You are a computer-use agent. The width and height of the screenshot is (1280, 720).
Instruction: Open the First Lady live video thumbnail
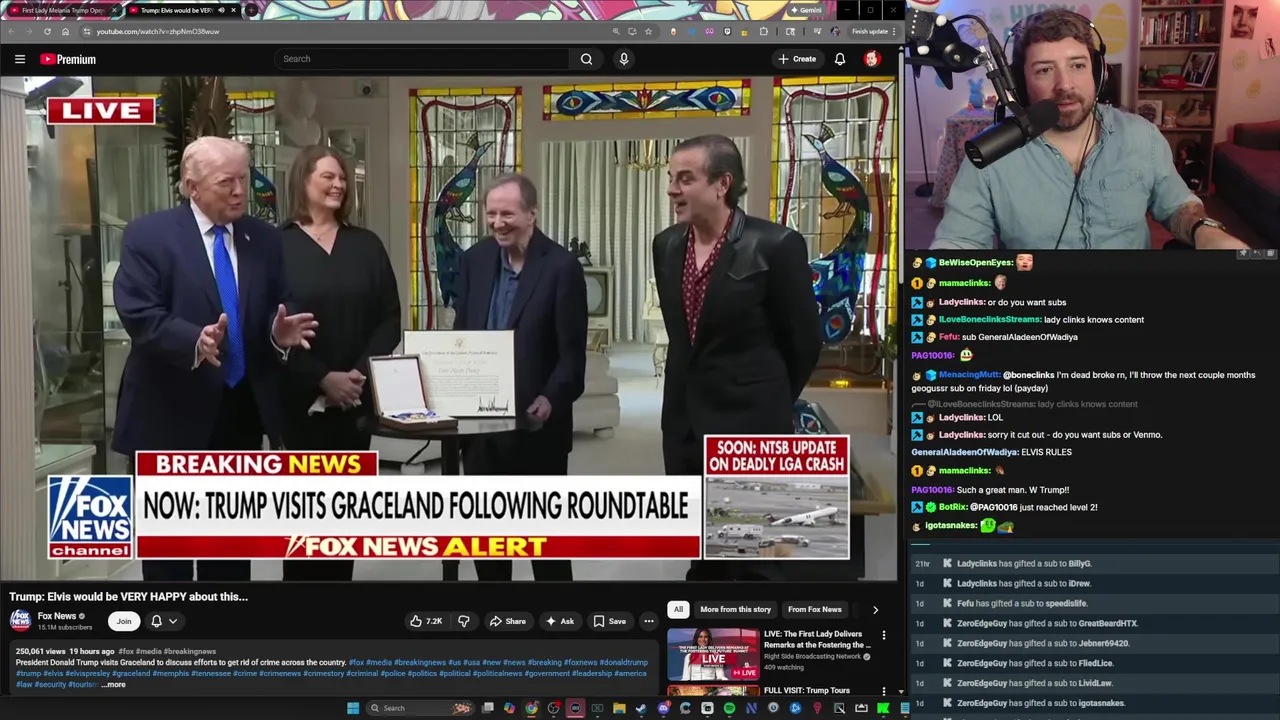point(712,653)
